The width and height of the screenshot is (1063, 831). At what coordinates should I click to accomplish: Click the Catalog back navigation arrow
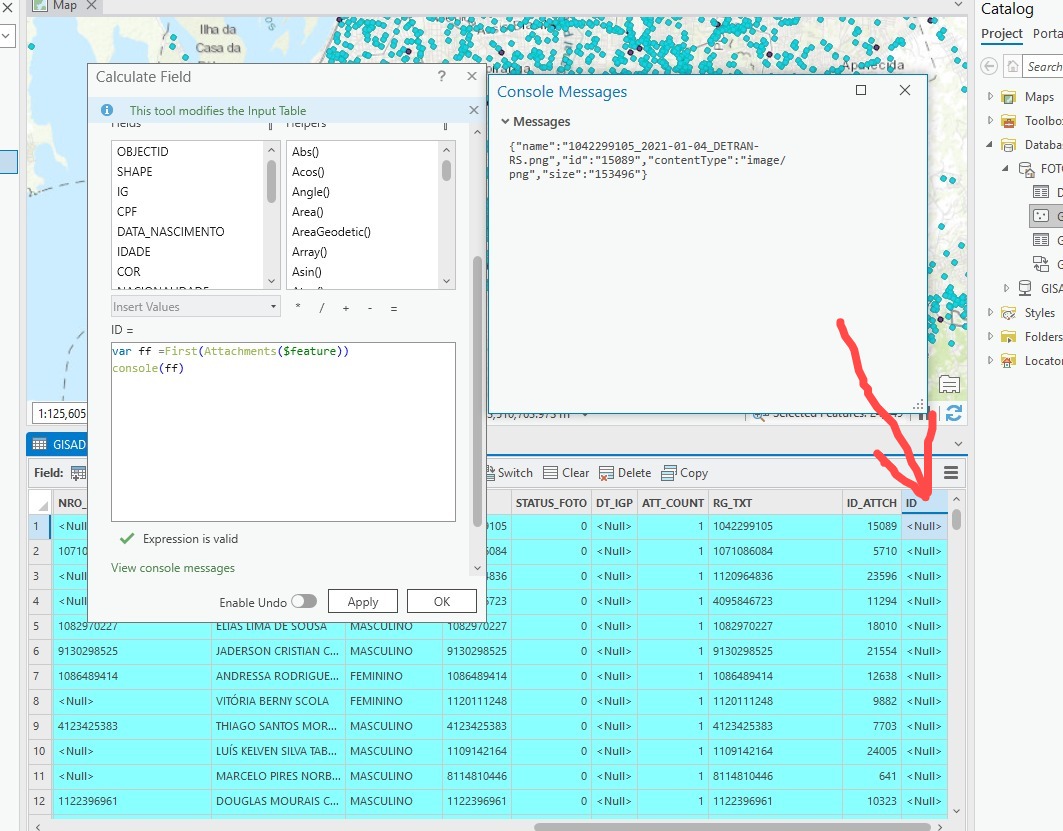[989, 66]
